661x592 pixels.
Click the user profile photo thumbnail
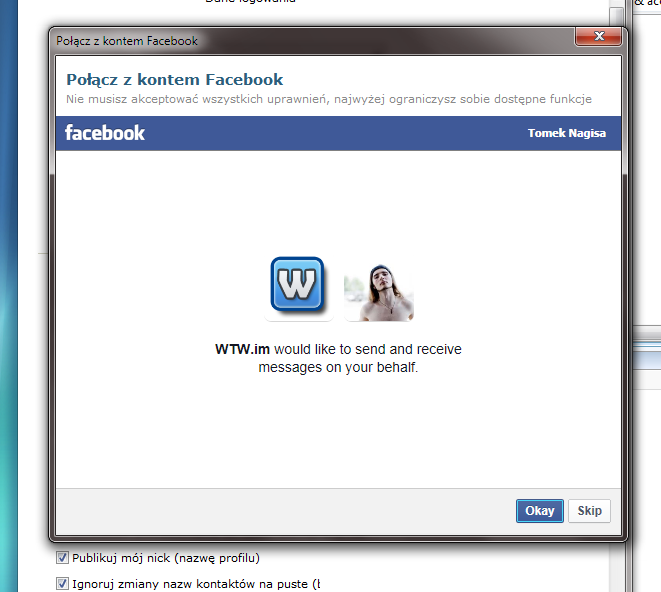tap(379, 292)
